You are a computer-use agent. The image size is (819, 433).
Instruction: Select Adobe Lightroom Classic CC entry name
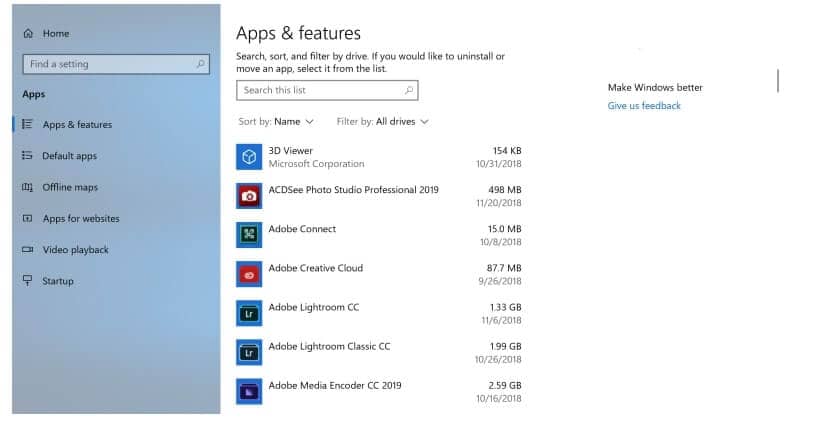tap(329, 346)
